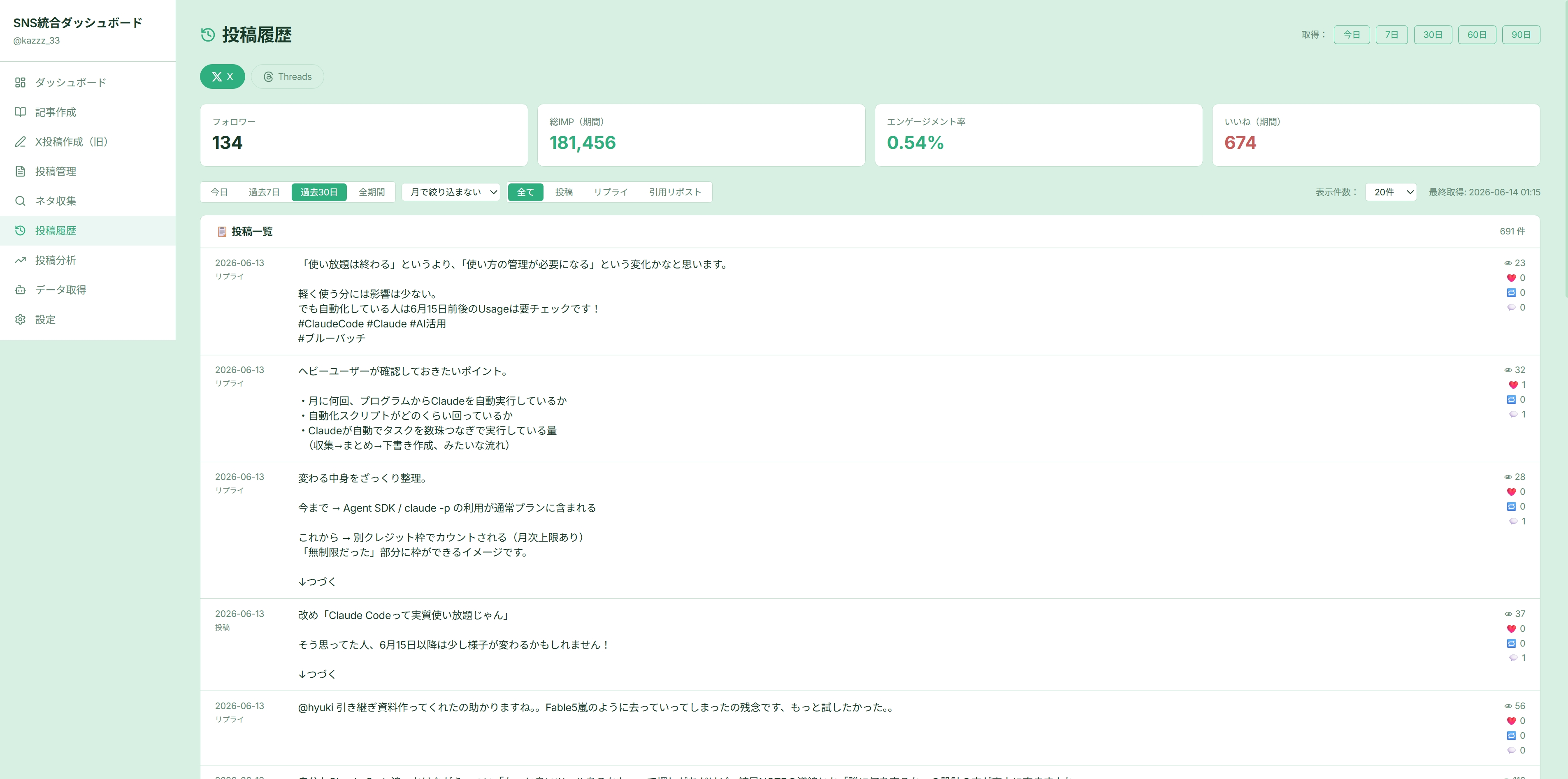The height and width of the screenshot is (779, 1568).
Task: Show 全て post types
Action: (x=525, y=192)
